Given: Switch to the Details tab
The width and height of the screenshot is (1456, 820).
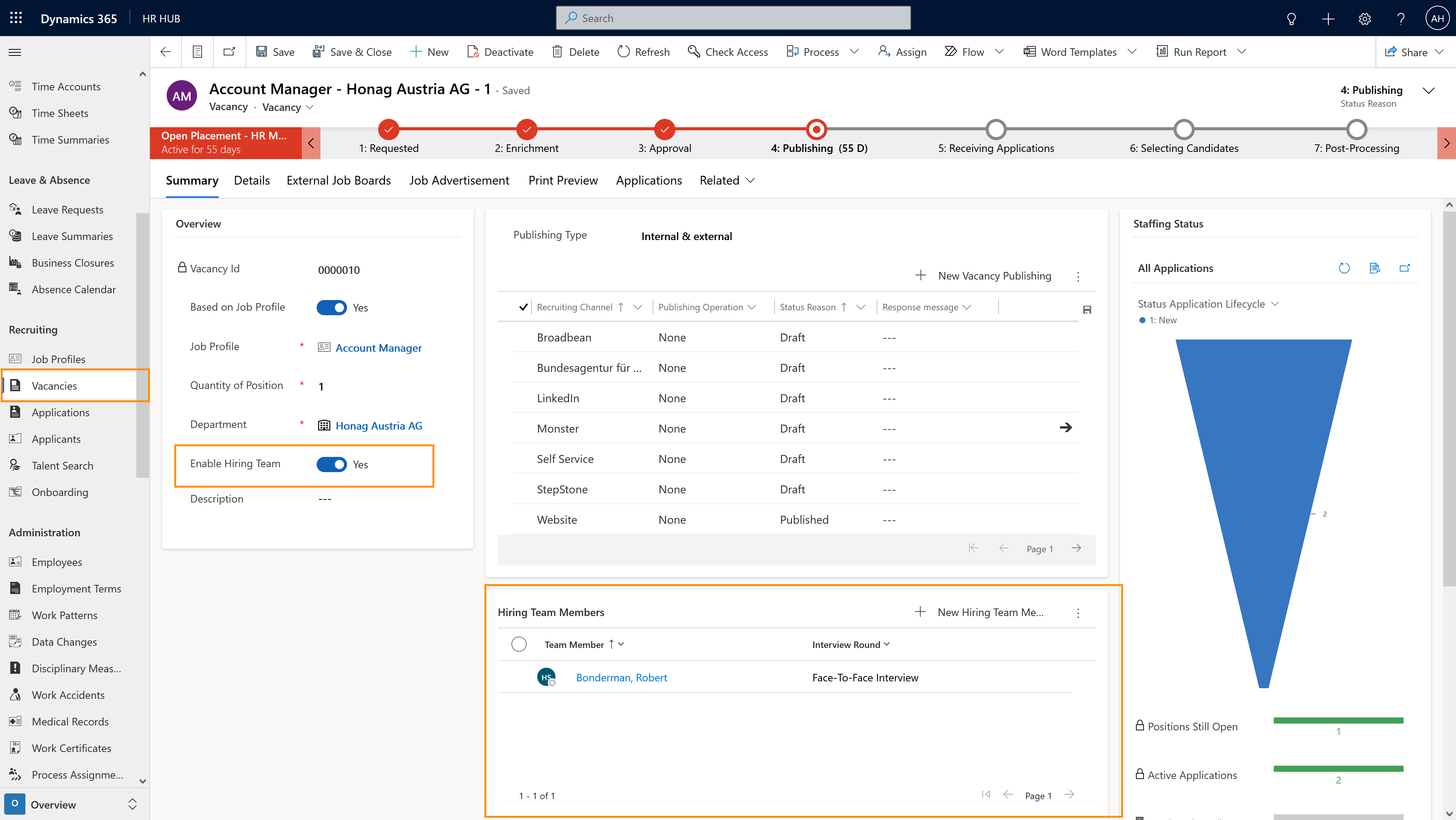Looking at the screenshot, I should pyautogui.click(x=251, y=180).
